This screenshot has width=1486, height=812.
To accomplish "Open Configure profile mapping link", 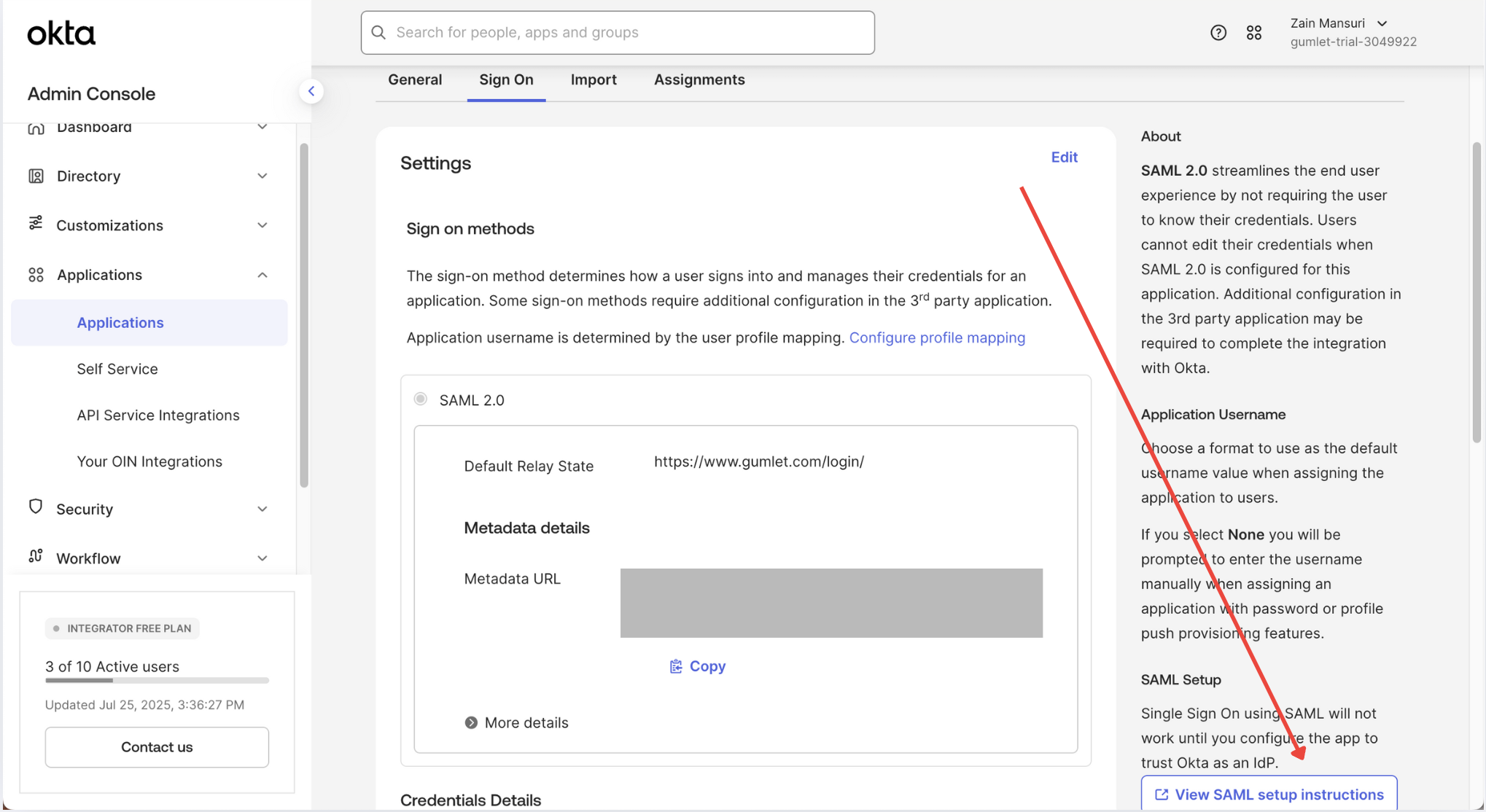I will pyautogui.click(x=937, y=337).
